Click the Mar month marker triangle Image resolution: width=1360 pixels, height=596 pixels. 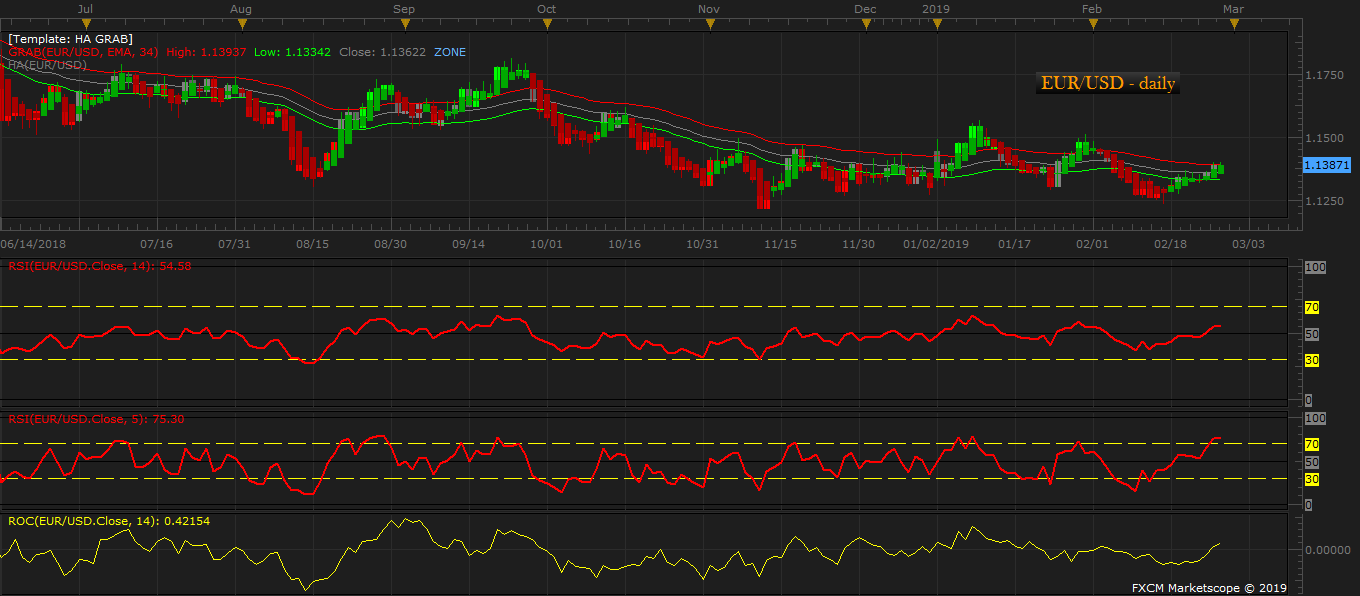coord(1234,24)
